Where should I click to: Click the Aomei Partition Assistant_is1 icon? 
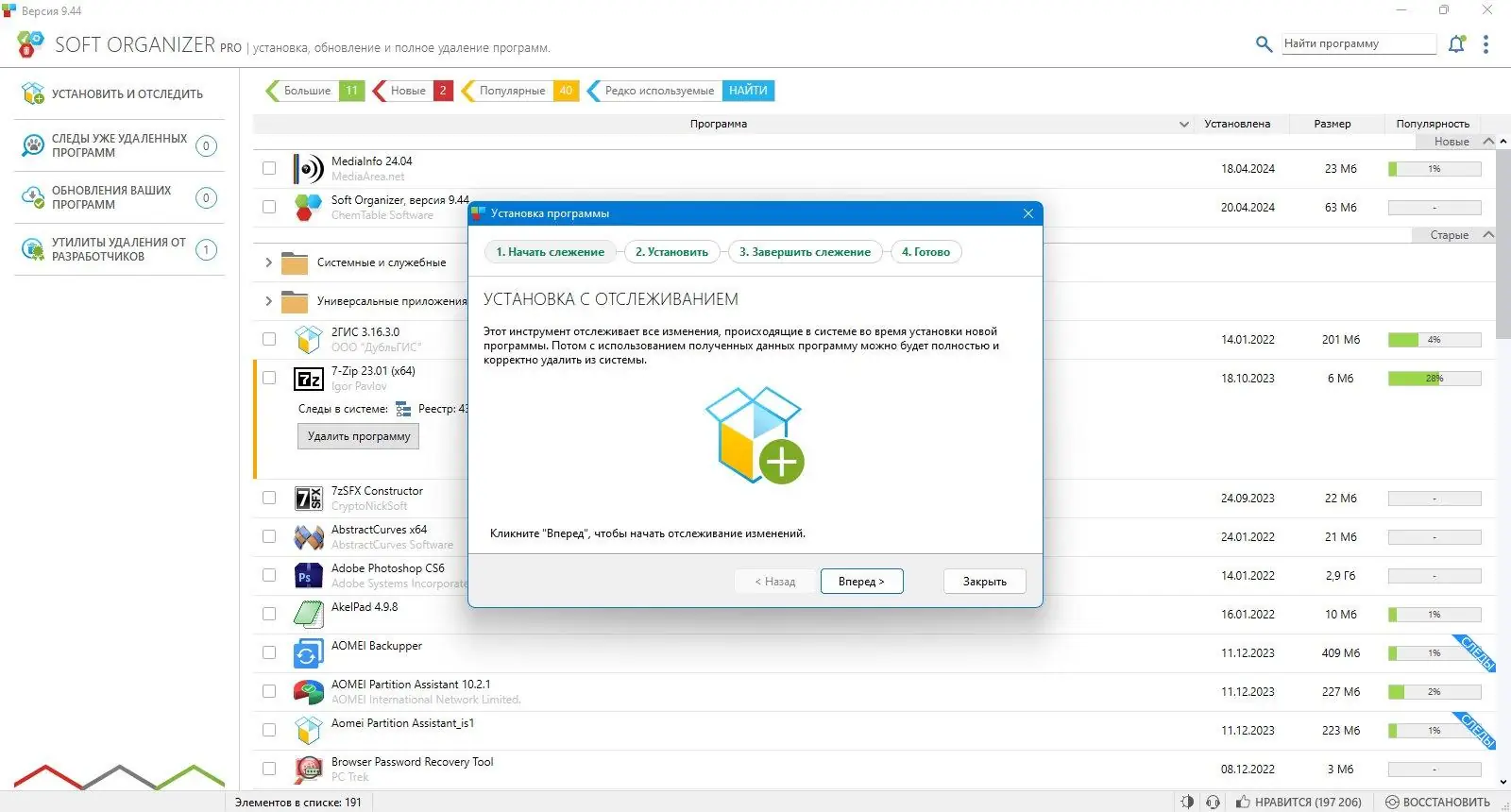click(x=308, y=731)
